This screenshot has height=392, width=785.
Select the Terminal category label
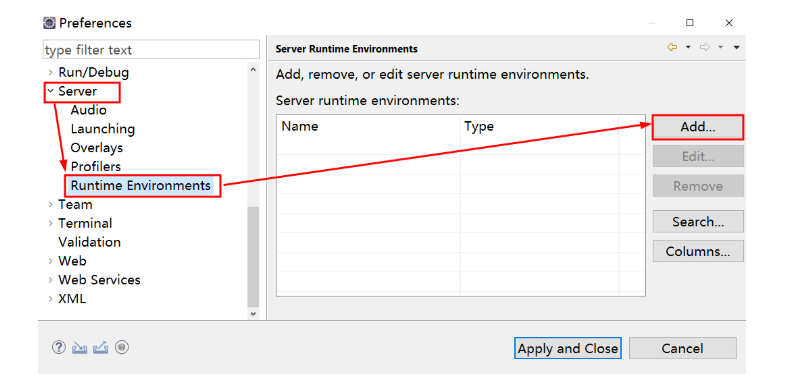point(85,223)
